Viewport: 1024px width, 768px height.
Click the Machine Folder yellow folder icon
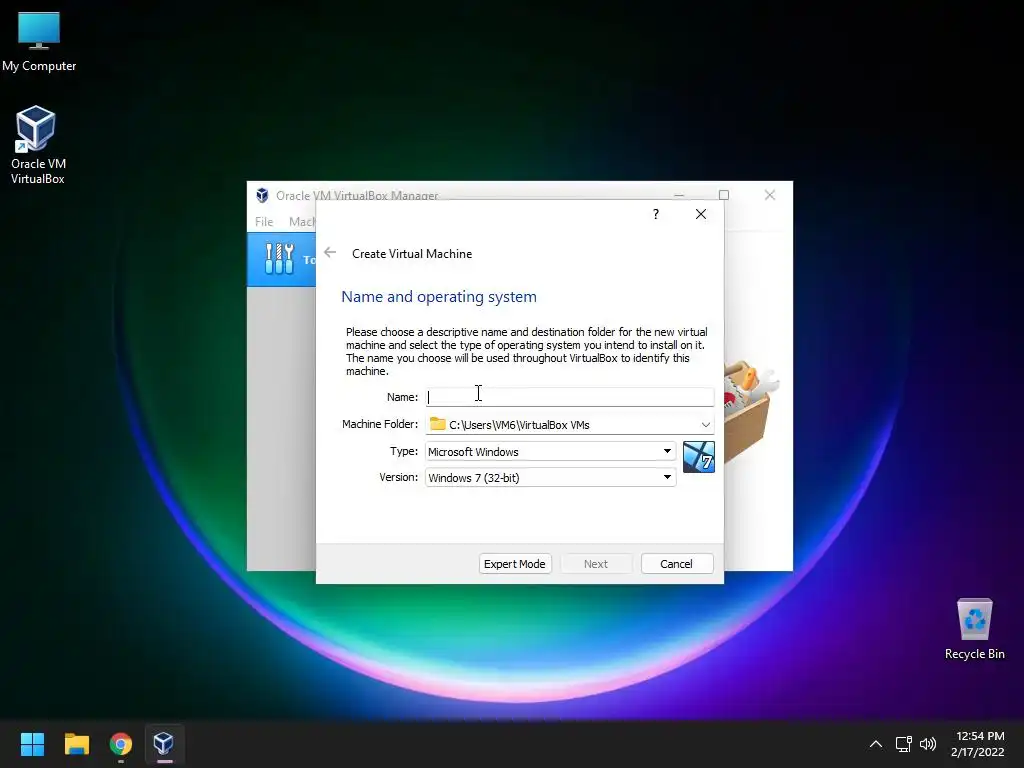(438, 424)
